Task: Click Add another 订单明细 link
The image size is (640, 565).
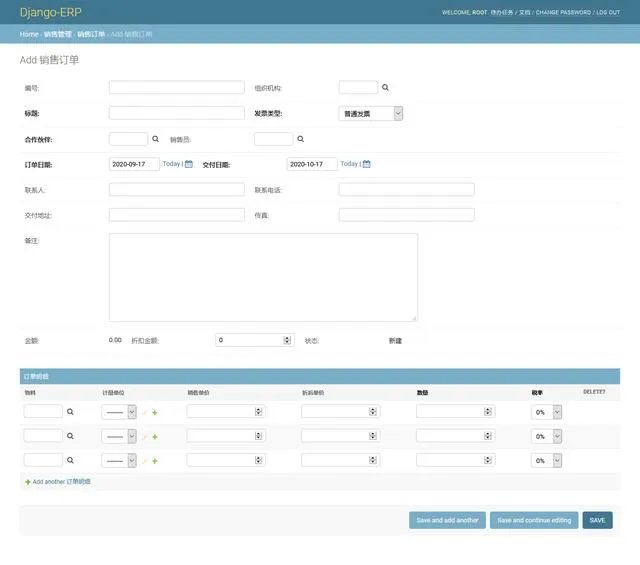Action: [61, 481]
